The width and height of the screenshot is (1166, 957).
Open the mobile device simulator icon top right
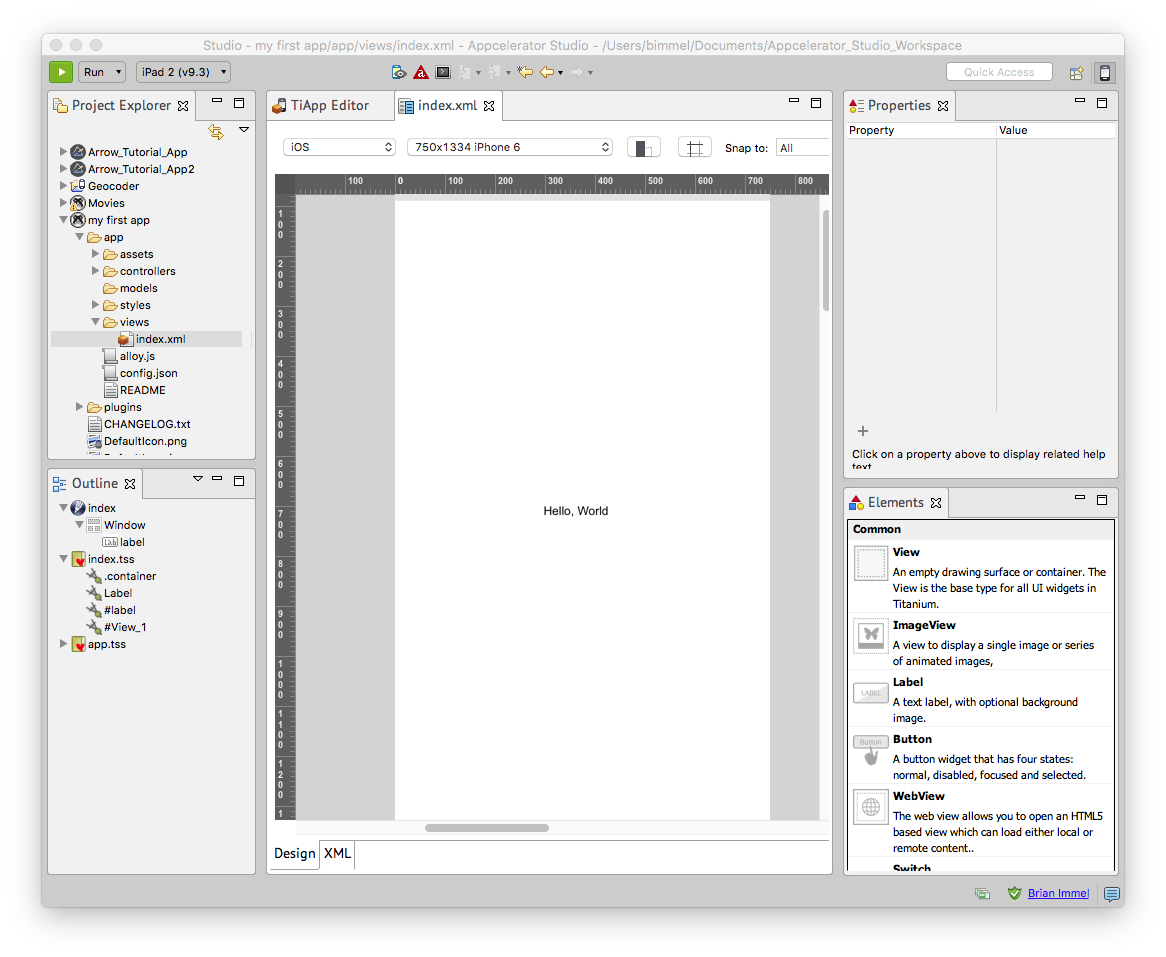coord(1104,71)
